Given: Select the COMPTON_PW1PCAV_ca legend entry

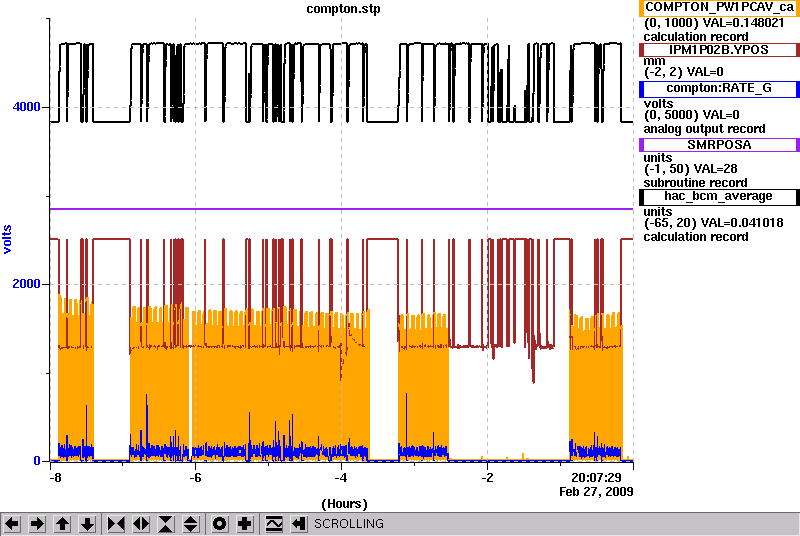Looking at the screenshot, I should 719,8.
